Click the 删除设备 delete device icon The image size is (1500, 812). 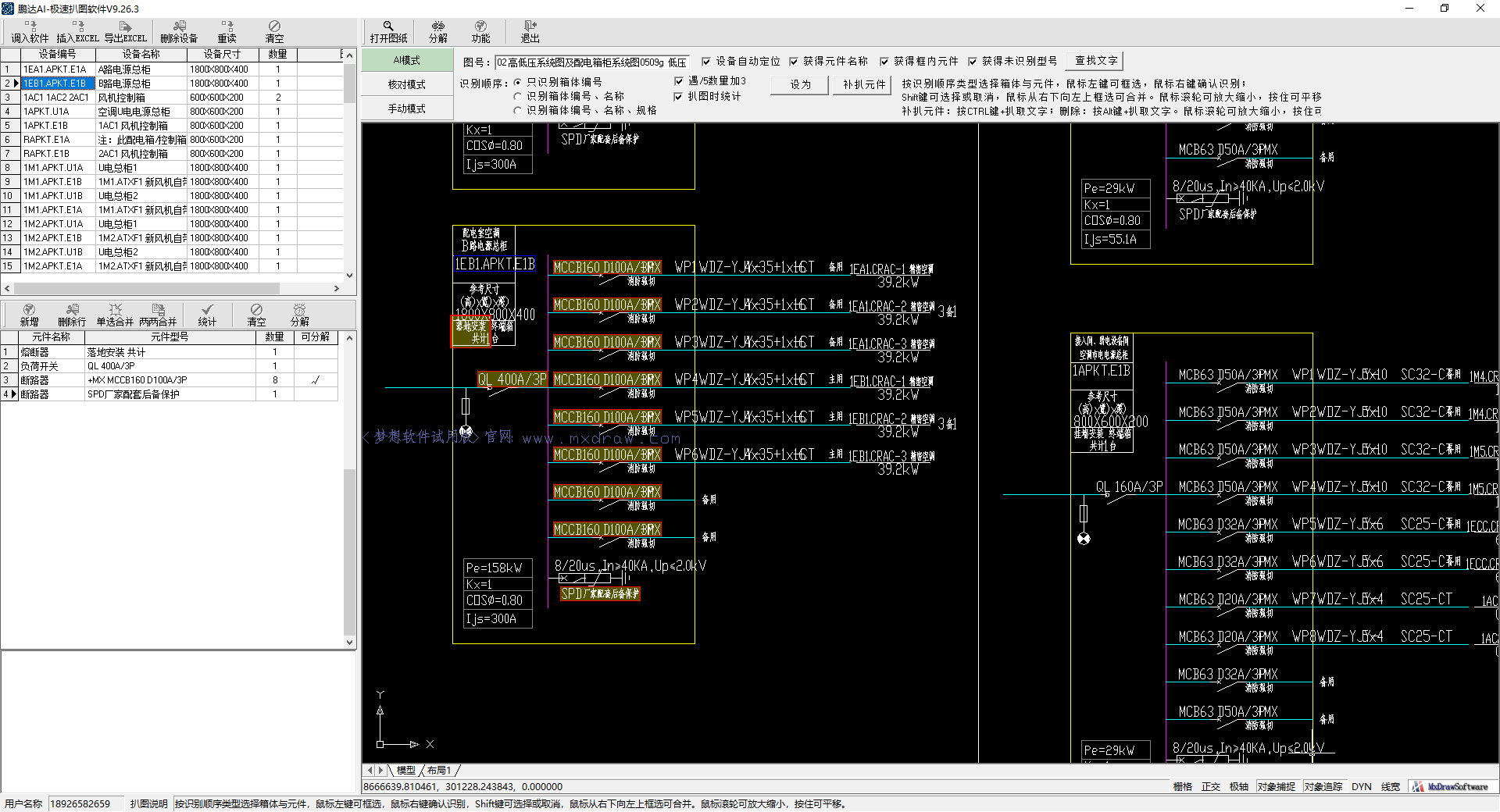pos(179,32)
